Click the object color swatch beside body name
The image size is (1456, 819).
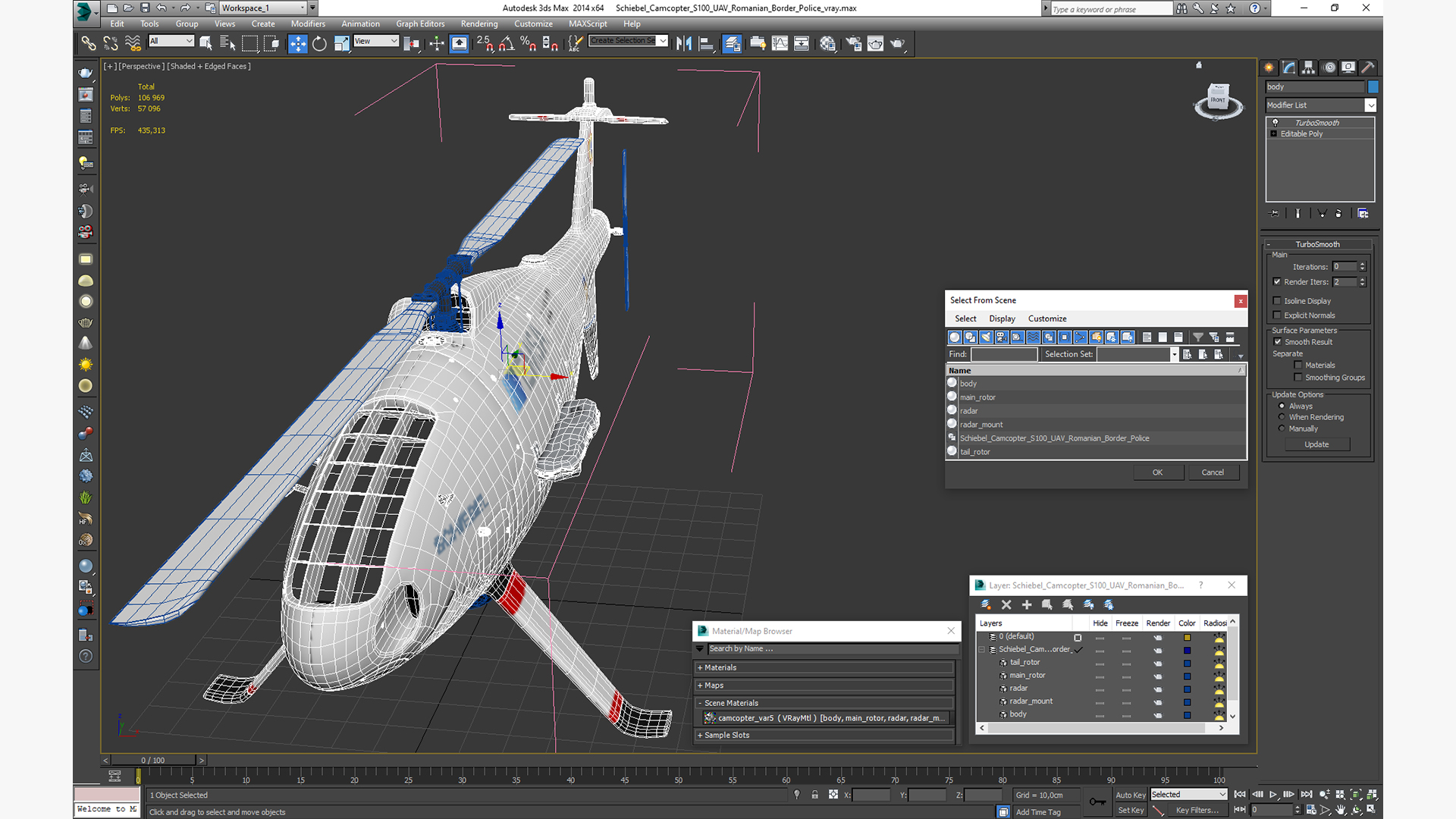click(x=1373, y=87)
